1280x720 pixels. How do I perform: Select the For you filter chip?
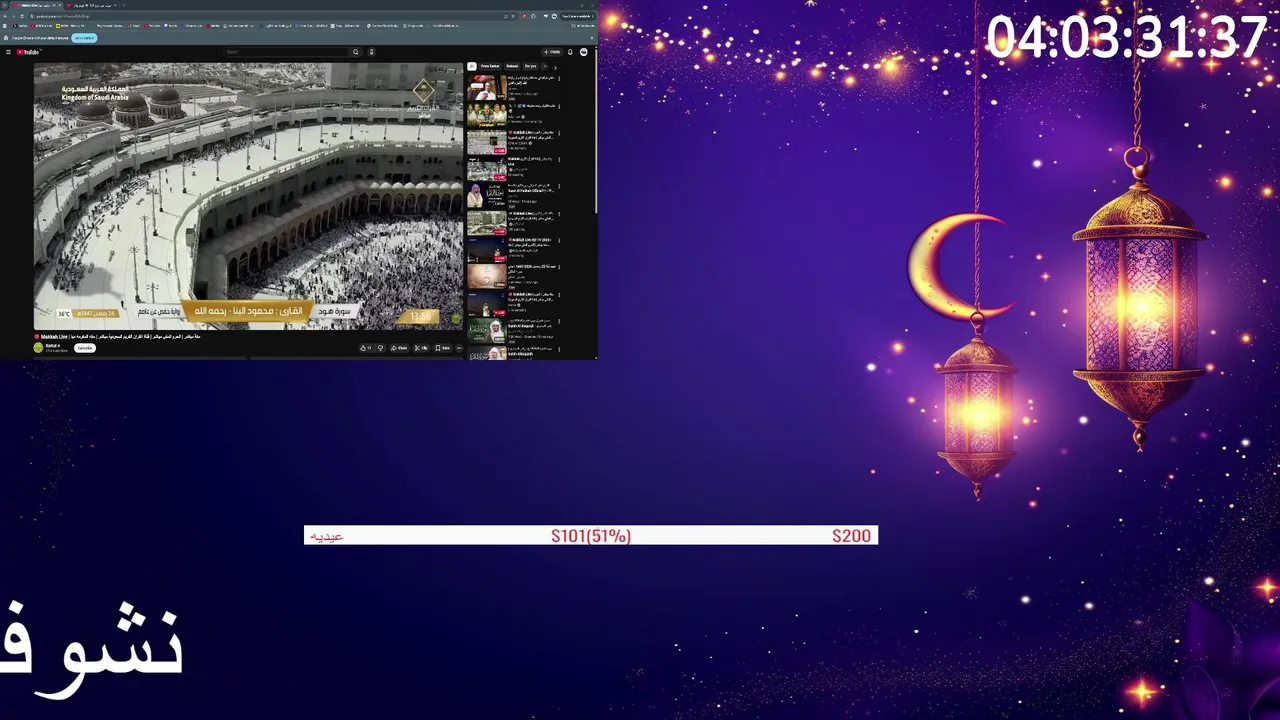[530, 66]
